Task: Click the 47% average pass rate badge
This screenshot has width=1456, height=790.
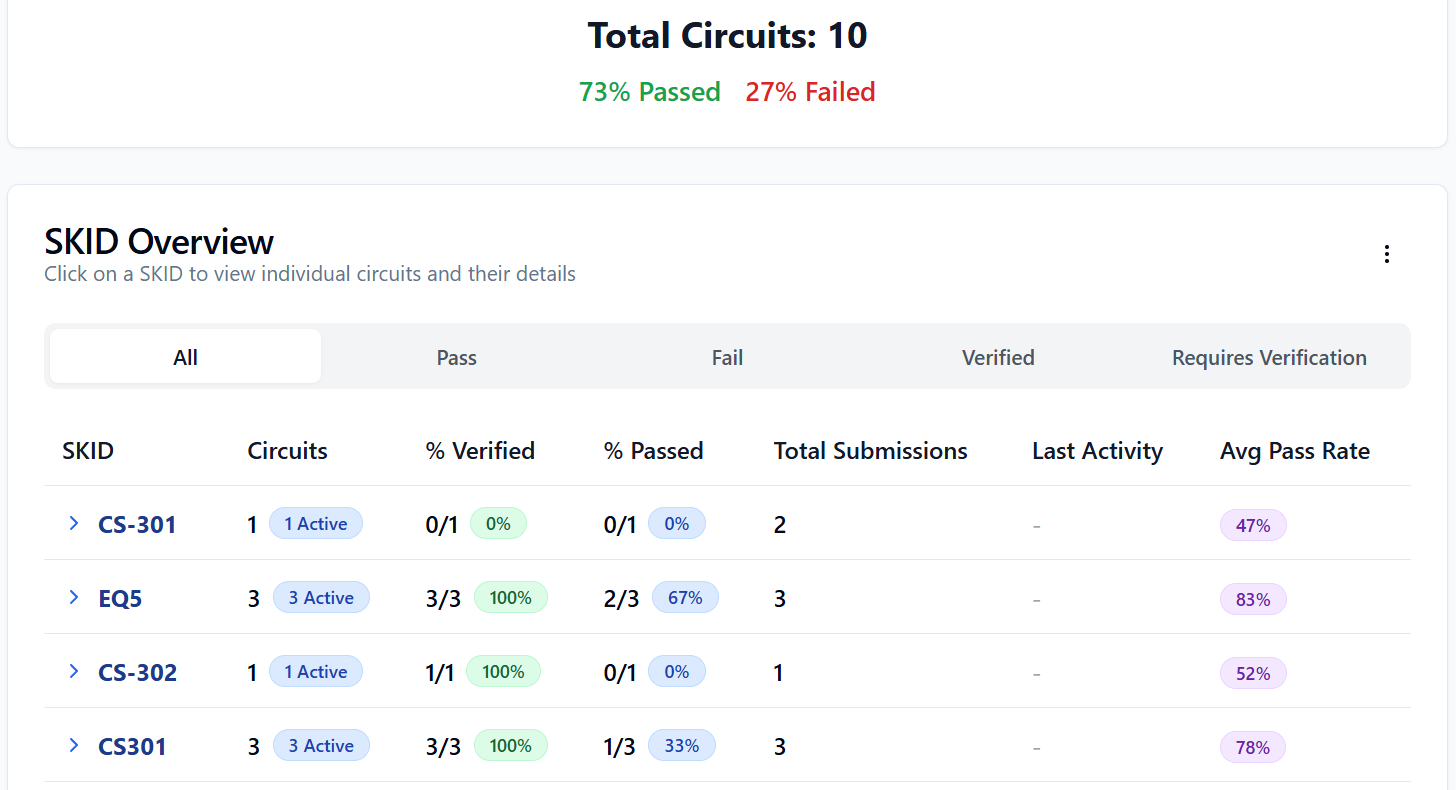Action: (x=1253, y=525)
